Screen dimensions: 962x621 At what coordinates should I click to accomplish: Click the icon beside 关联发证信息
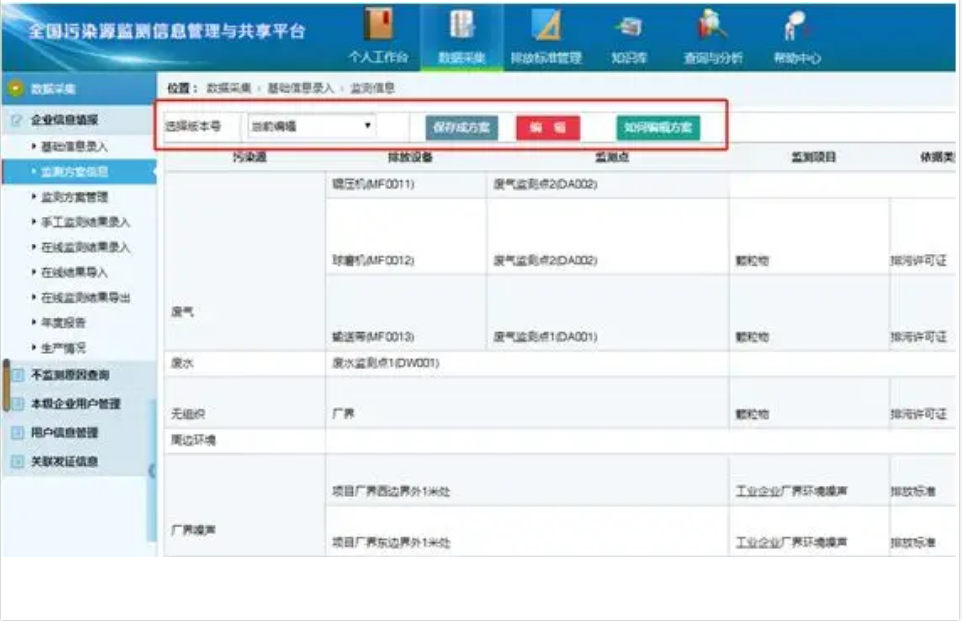(17, 462)
